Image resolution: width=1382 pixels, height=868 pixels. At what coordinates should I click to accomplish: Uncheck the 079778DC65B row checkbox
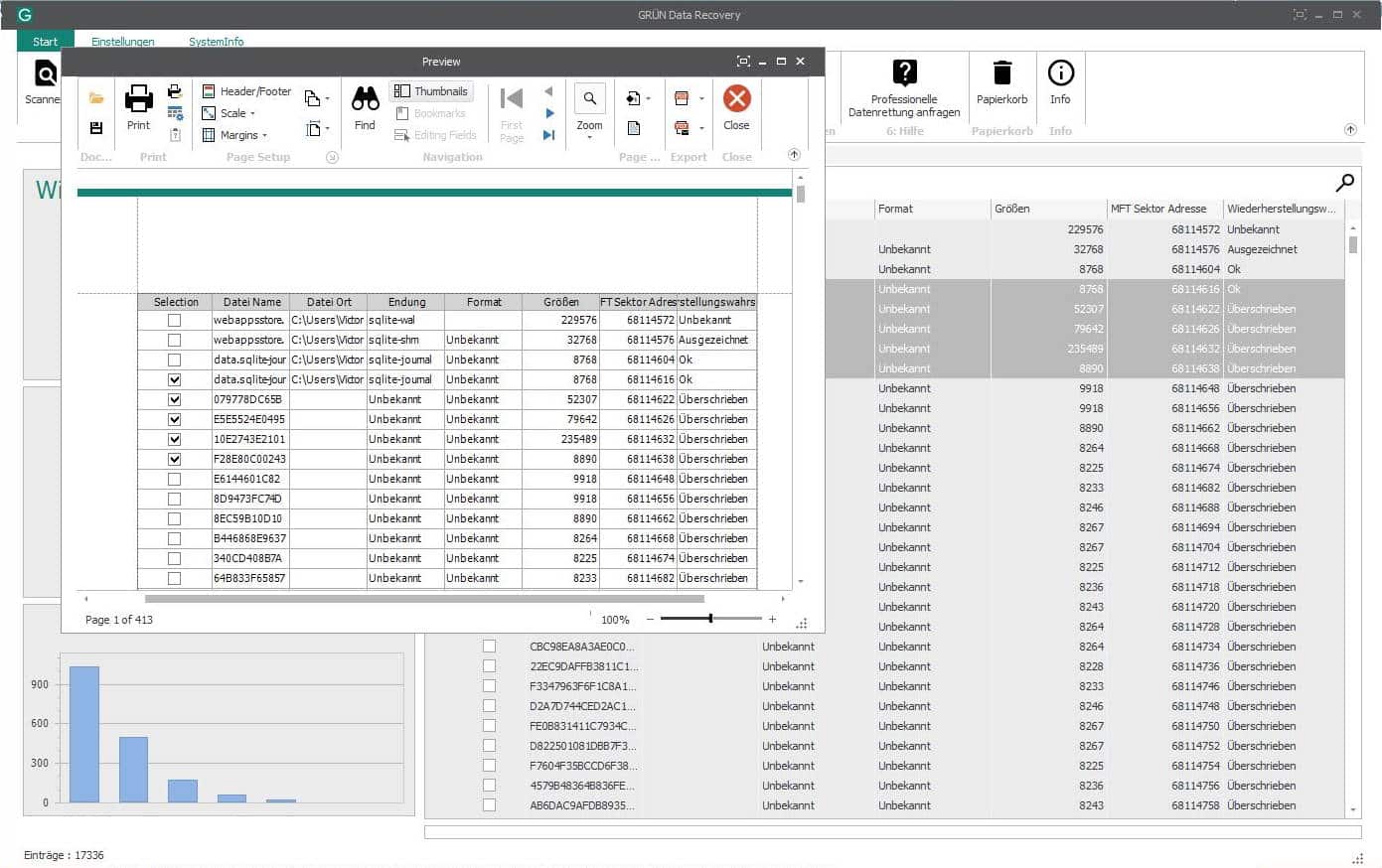175,399
